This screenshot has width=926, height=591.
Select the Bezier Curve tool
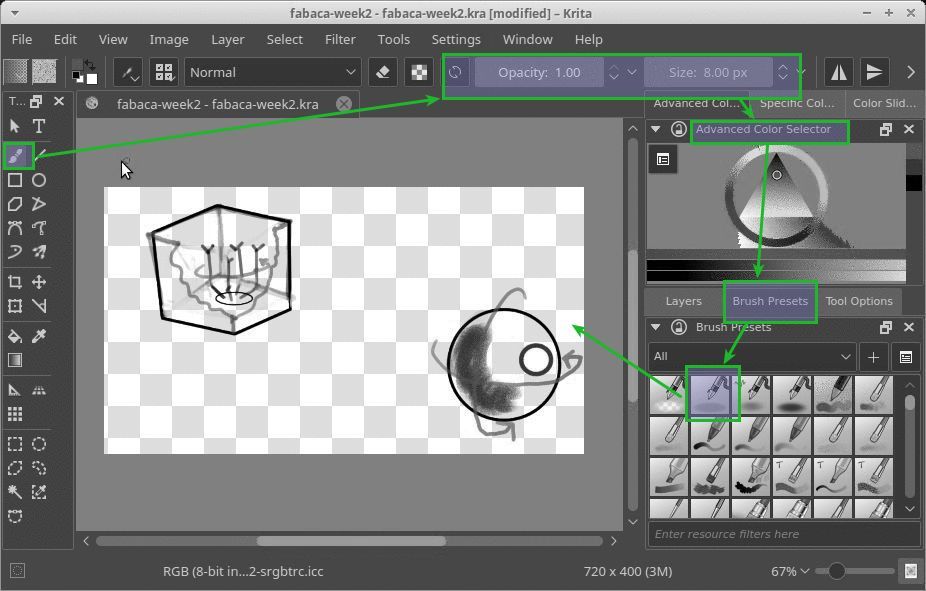(15, 228)
